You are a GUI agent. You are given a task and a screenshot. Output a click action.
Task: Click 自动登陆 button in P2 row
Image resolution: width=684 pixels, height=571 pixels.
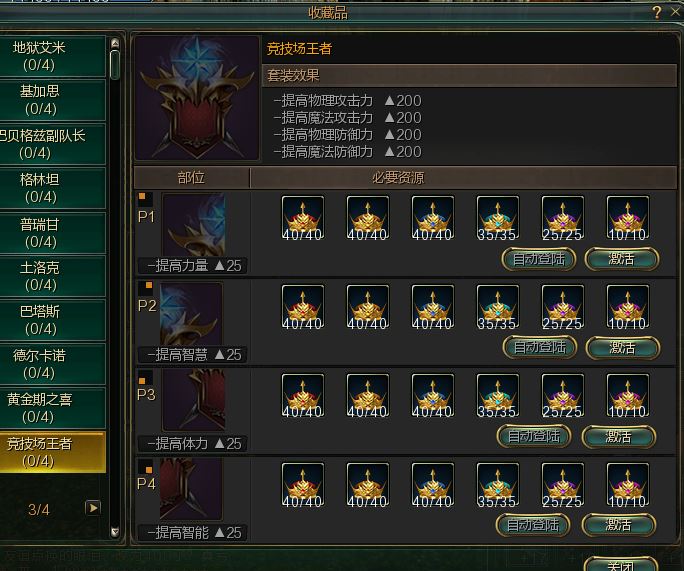point(540,348)
